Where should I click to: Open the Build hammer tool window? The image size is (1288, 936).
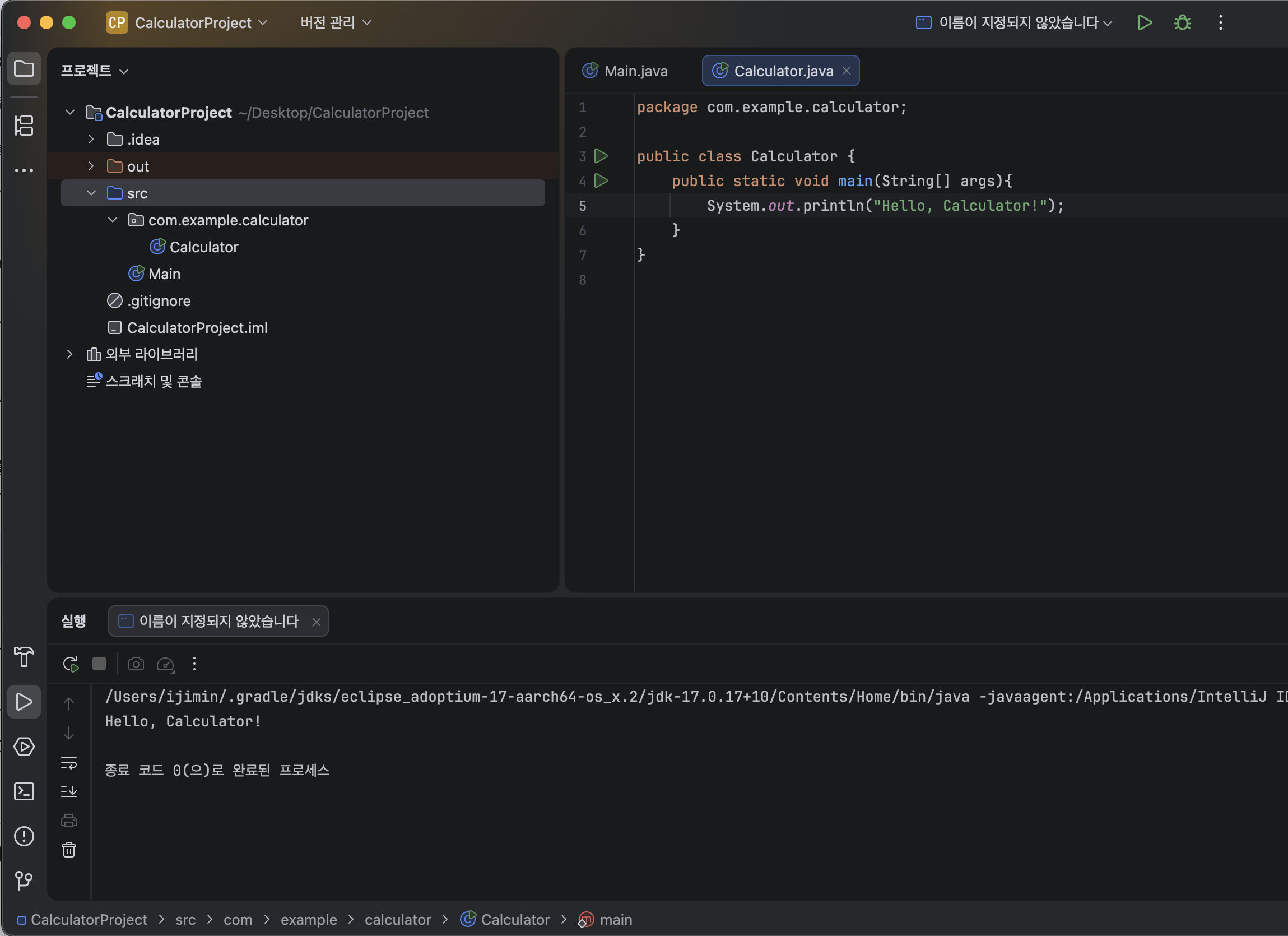(24, 657)
